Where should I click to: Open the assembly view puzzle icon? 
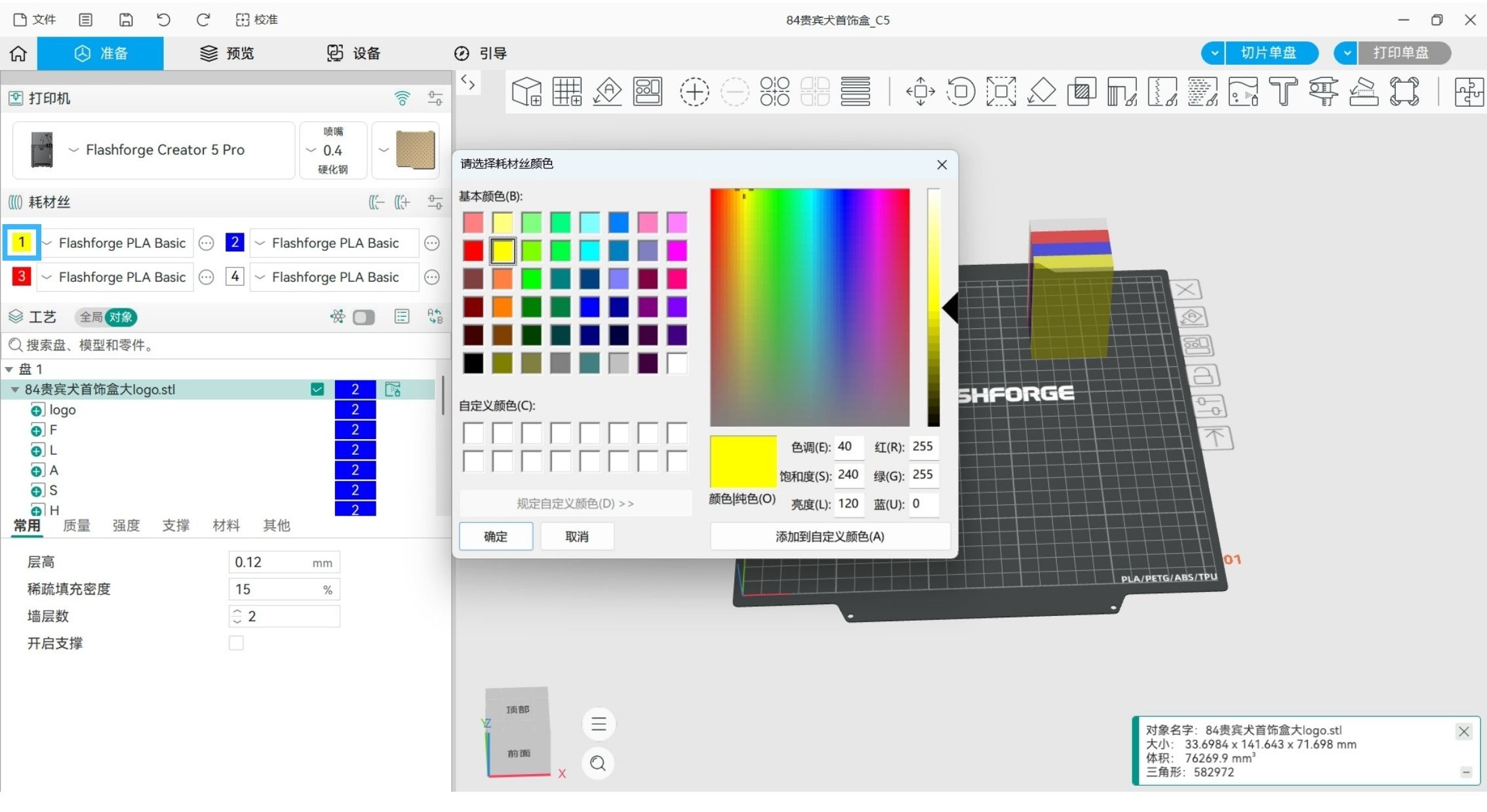click(1469, 91)
